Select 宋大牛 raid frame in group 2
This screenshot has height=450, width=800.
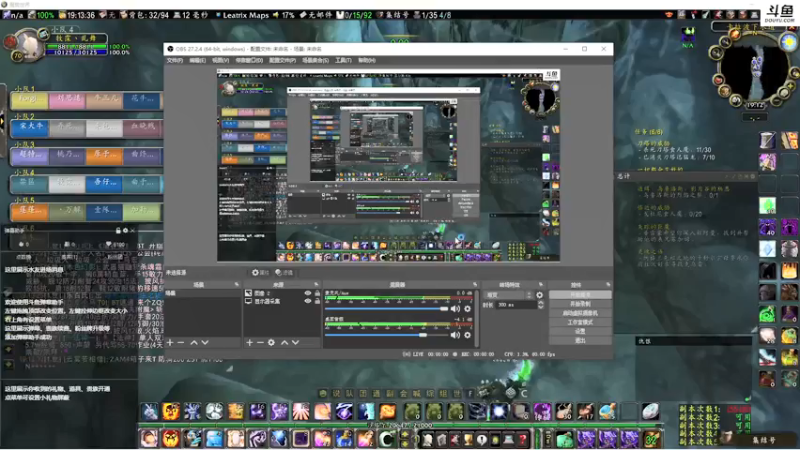click(30, 127)
